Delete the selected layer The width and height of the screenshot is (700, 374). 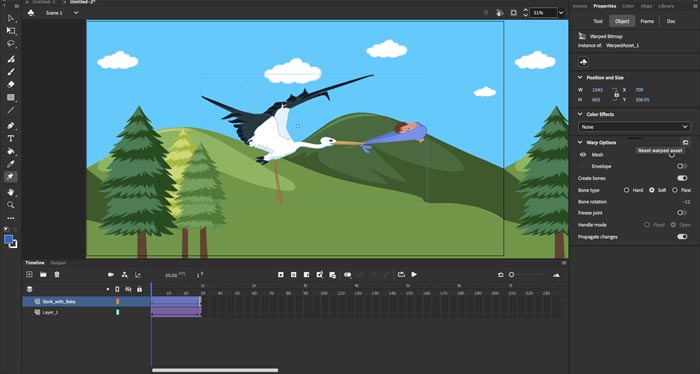click(x=57, y=274)
